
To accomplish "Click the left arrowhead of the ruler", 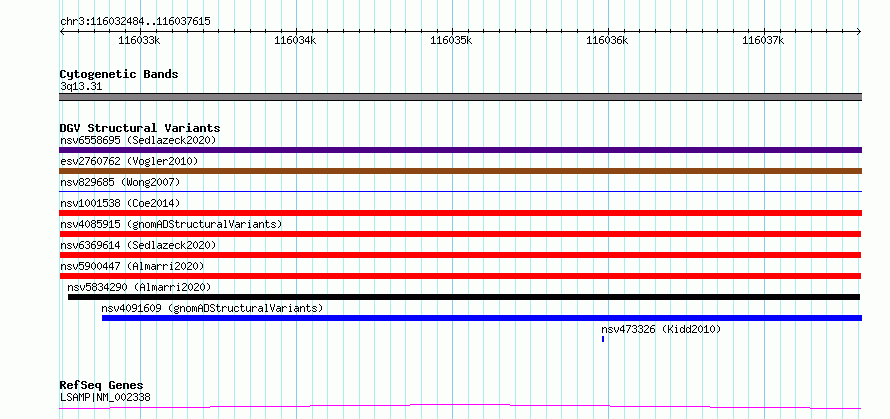I will pyautogui.click(x=62, y=32).
